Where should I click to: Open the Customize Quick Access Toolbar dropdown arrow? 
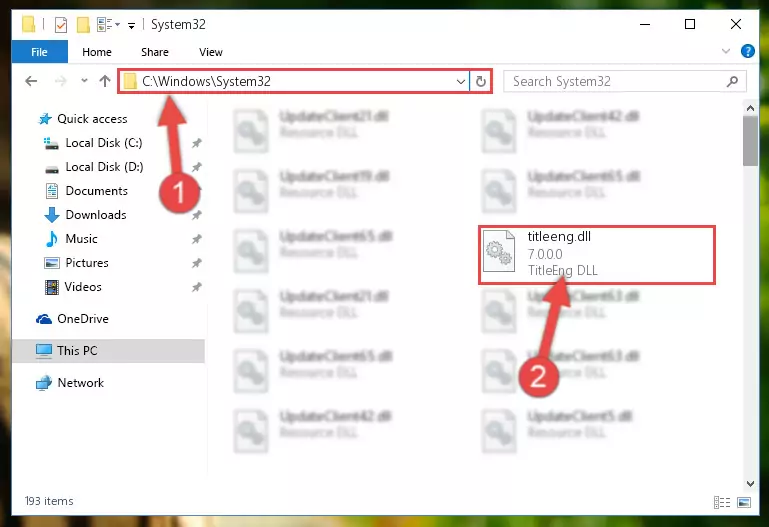(x=131, y=25)
